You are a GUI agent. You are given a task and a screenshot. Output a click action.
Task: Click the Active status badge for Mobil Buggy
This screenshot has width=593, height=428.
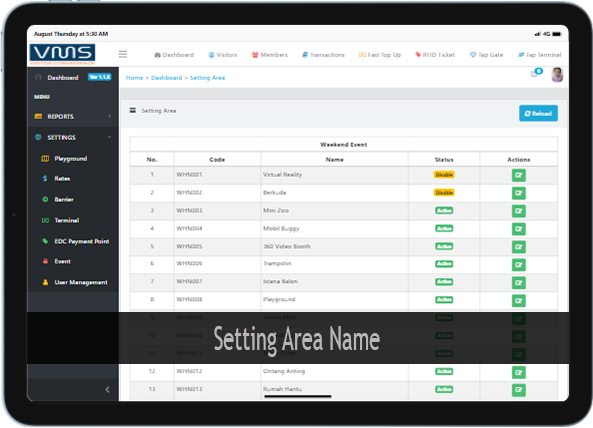(x=444, y=228)
